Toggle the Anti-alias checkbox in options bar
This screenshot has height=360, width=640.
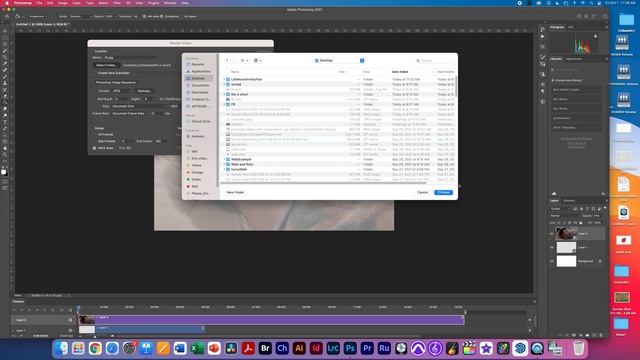[144, 16]
